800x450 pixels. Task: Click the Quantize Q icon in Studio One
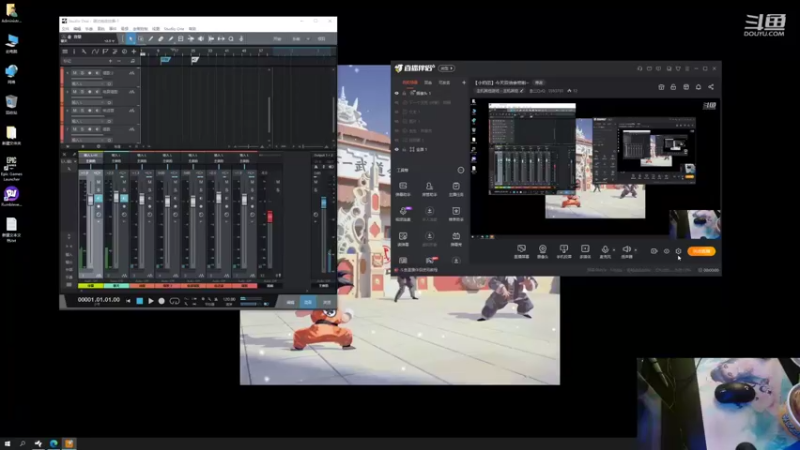[x=231, y=39]
